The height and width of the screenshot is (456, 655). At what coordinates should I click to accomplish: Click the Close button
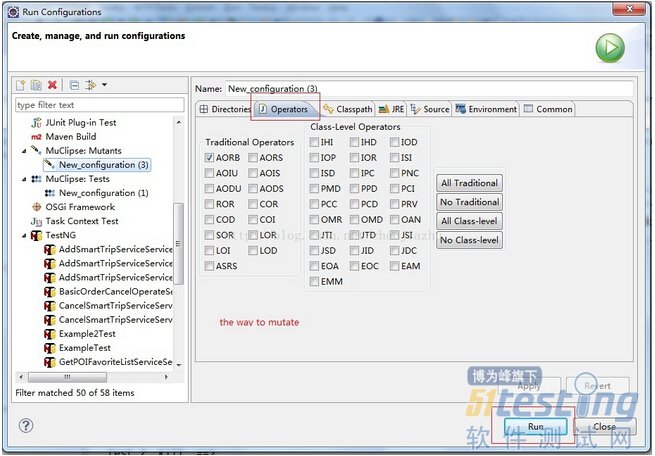tap(605, 427)
